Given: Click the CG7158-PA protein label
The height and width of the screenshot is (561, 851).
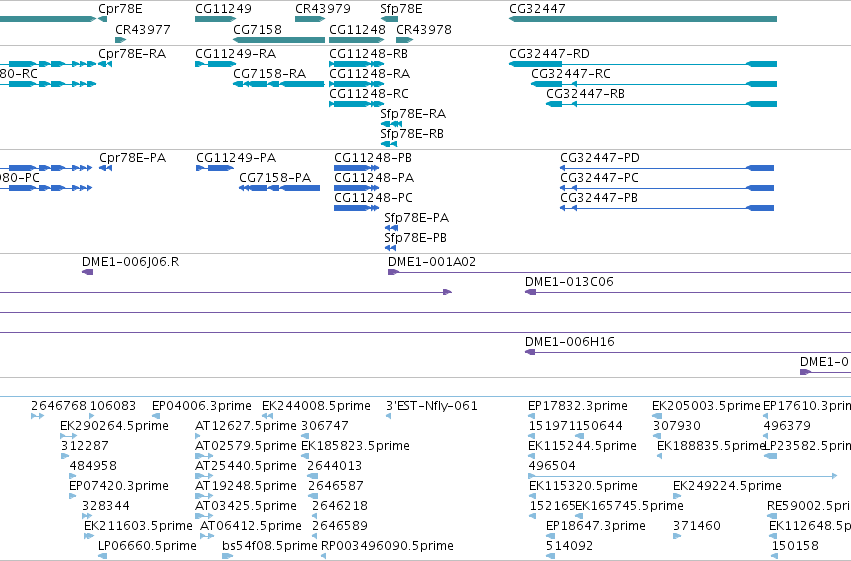Looking at the screenshot, I should pyautogui.click(x=275, y=178).
